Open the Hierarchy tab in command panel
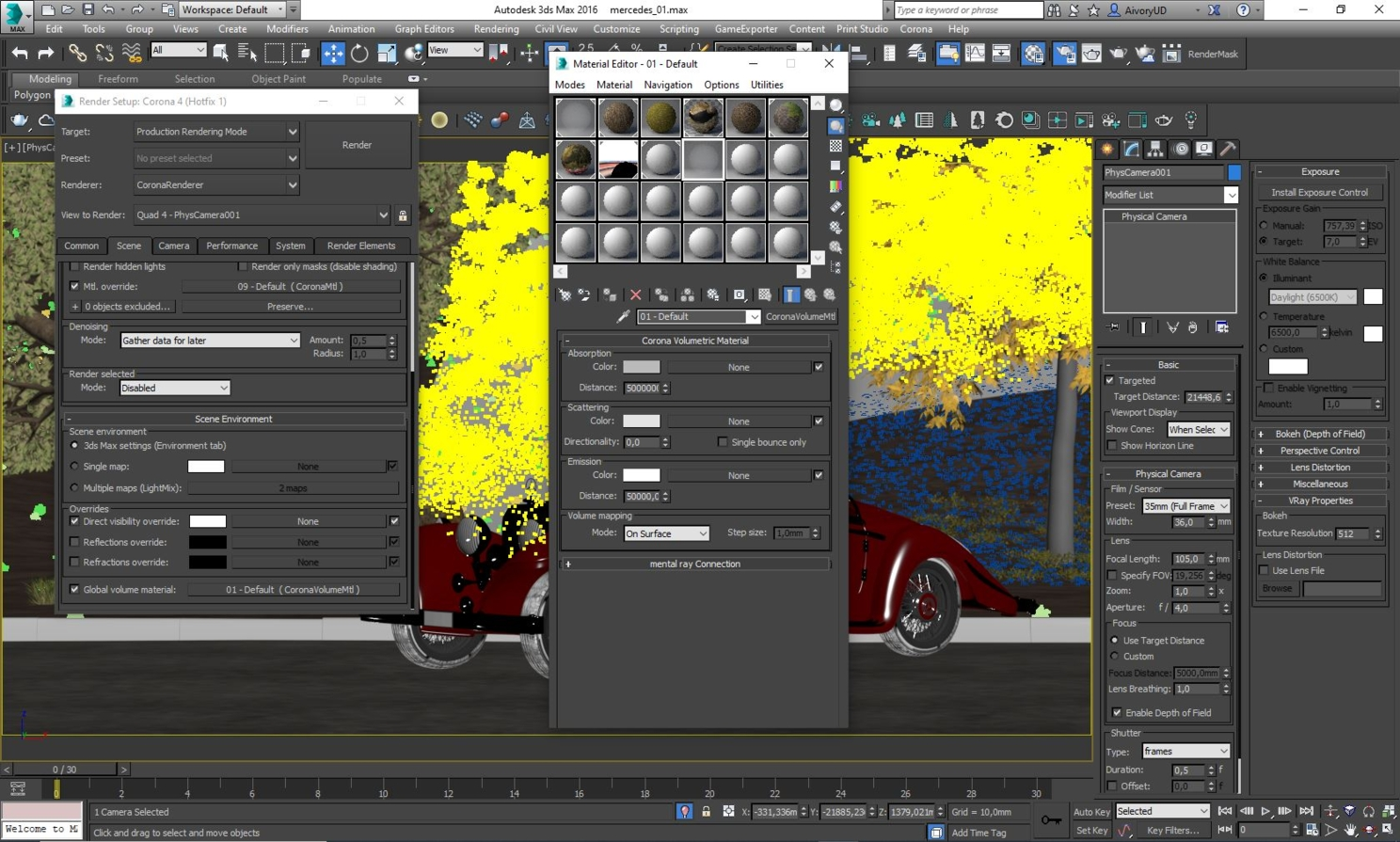Viewport: 1400px width, 842px height. click(x=1155, y=150)
